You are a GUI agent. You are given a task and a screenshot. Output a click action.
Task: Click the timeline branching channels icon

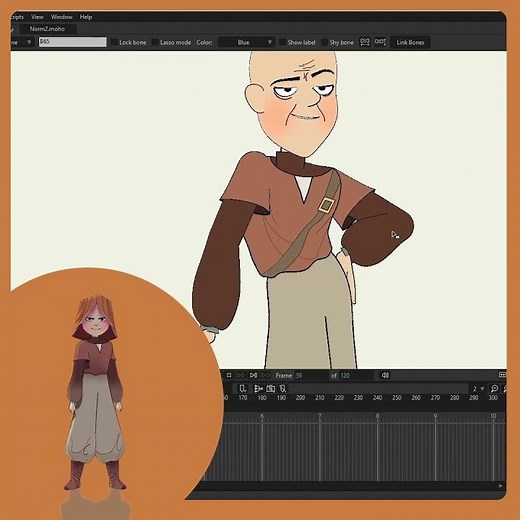pyautogui.click(x=258, y=389)
